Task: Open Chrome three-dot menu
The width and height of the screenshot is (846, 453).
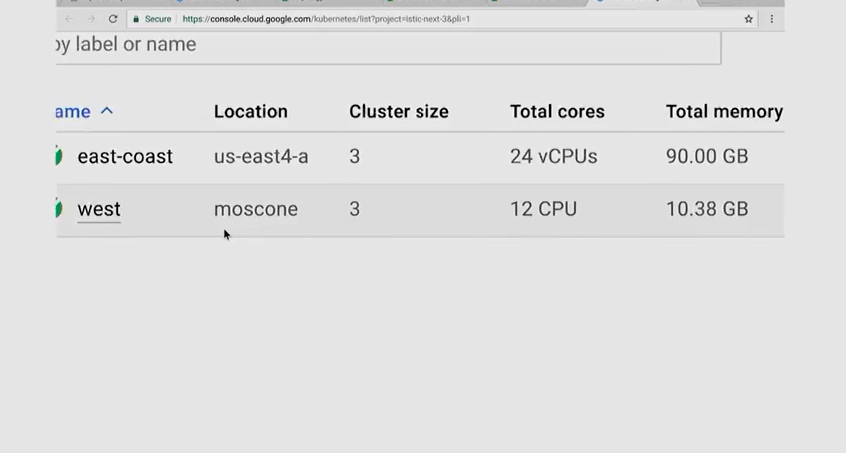Action: [771, 19]
